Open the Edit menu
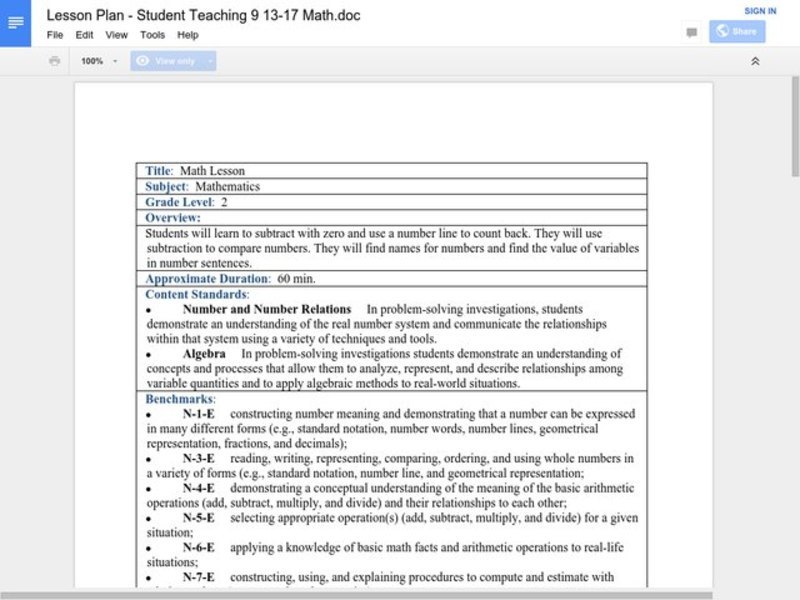The image size is (800, 600). (x=86, y=35)
